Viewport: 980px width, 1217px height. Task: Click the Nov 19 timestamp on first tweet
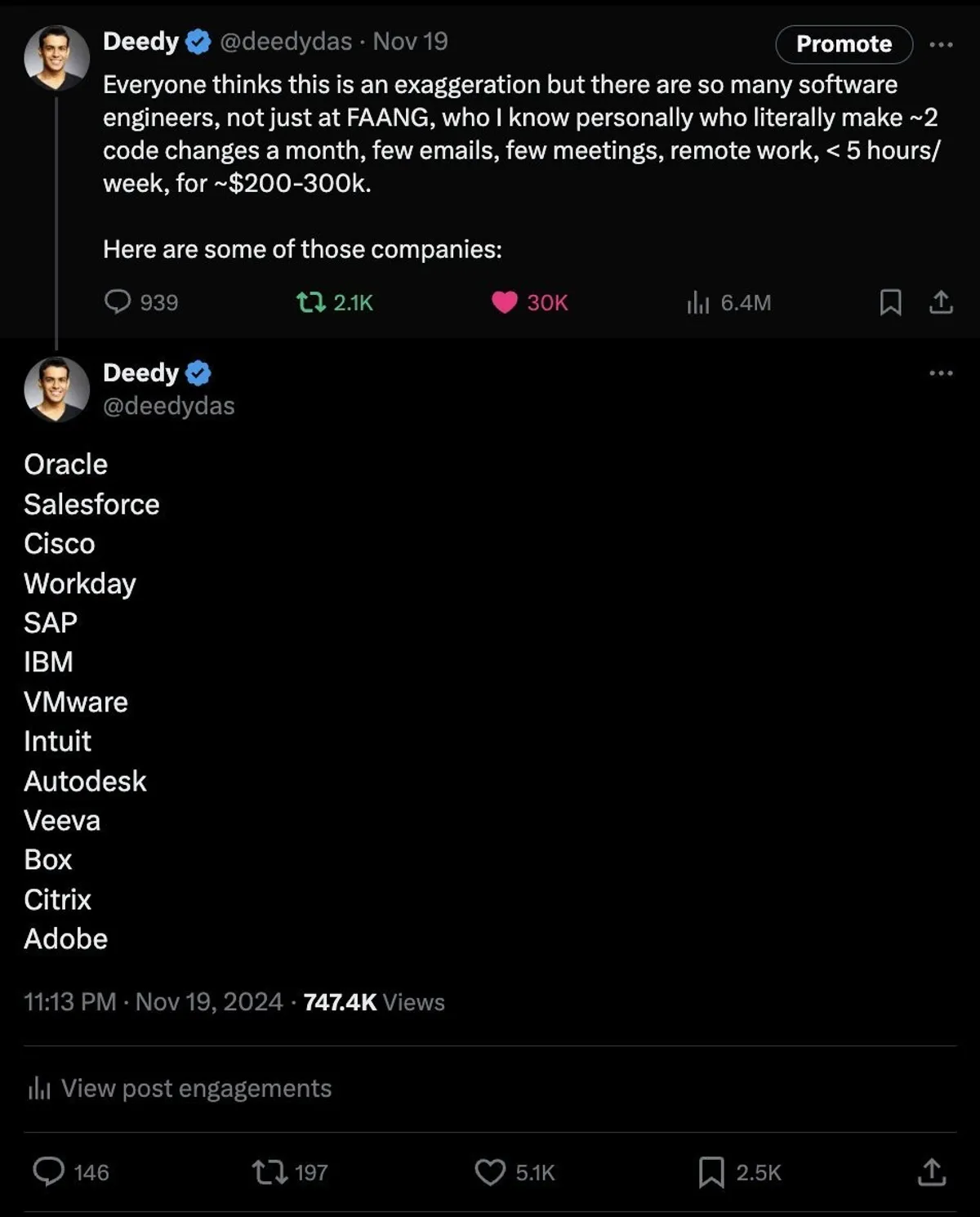410,42
